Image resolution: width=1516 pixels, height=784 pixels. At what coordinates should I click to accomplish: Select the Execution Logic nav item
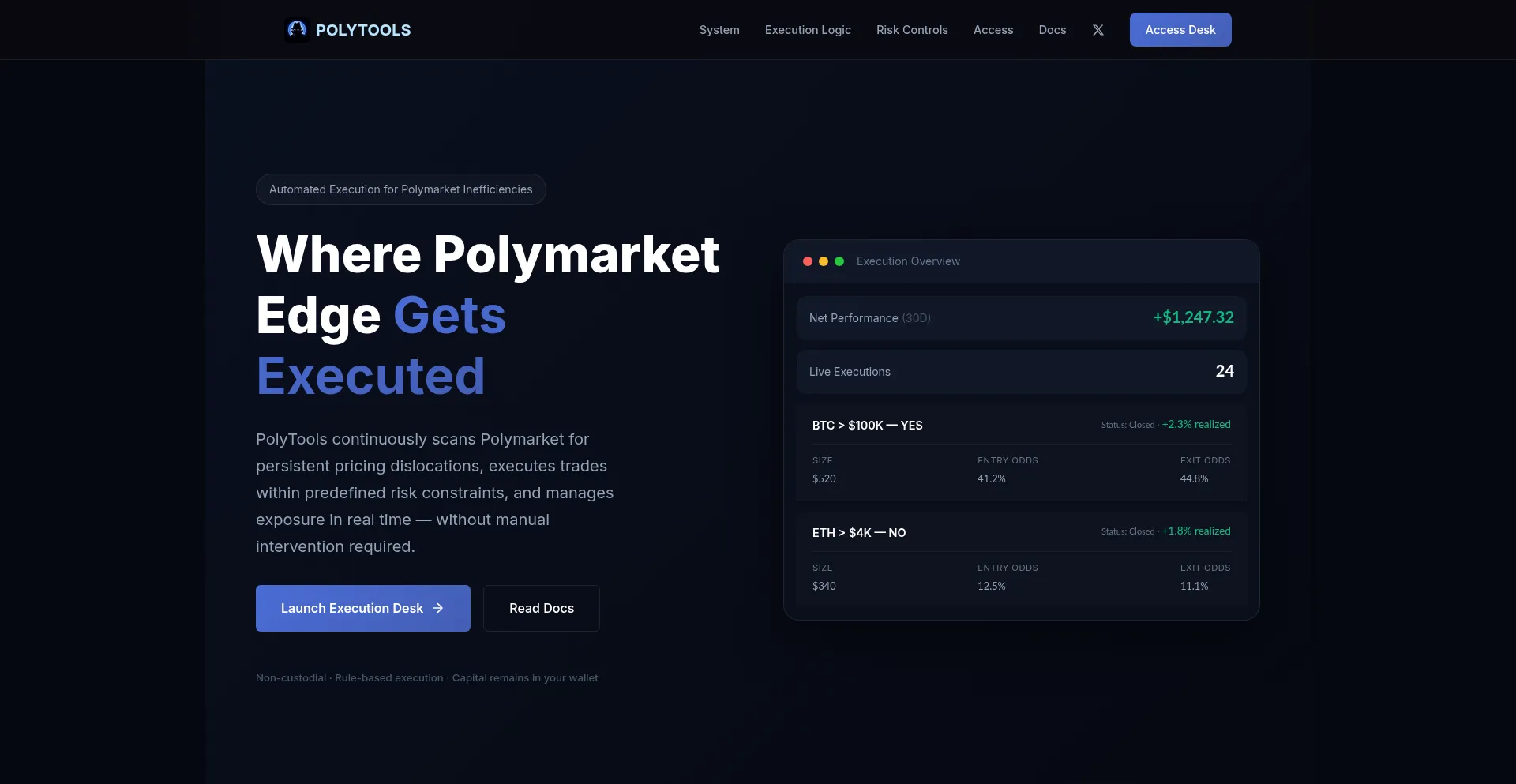click(x=807, y=29)
